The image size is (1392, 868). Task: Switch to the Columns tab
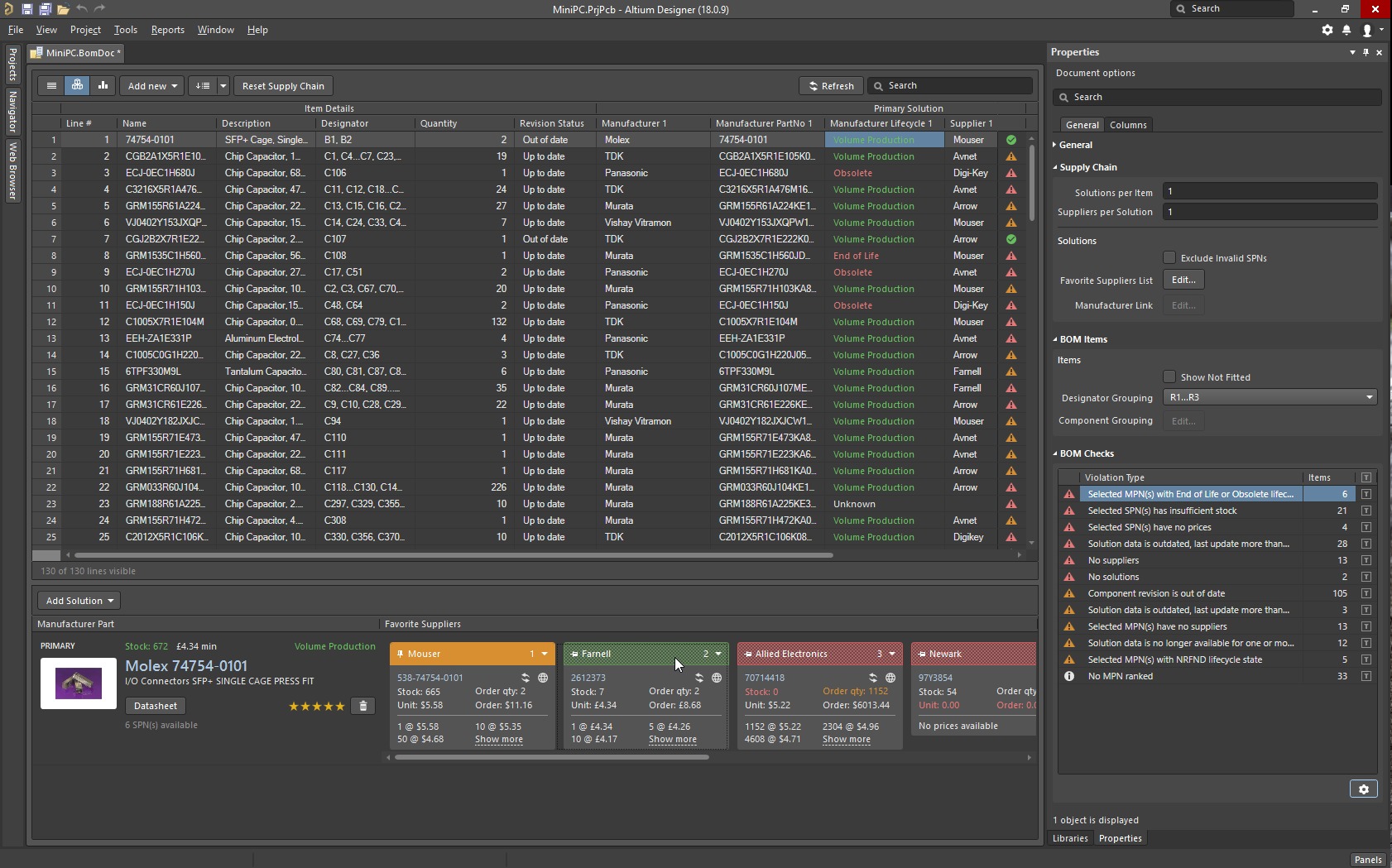click(x=1127, y=125)
